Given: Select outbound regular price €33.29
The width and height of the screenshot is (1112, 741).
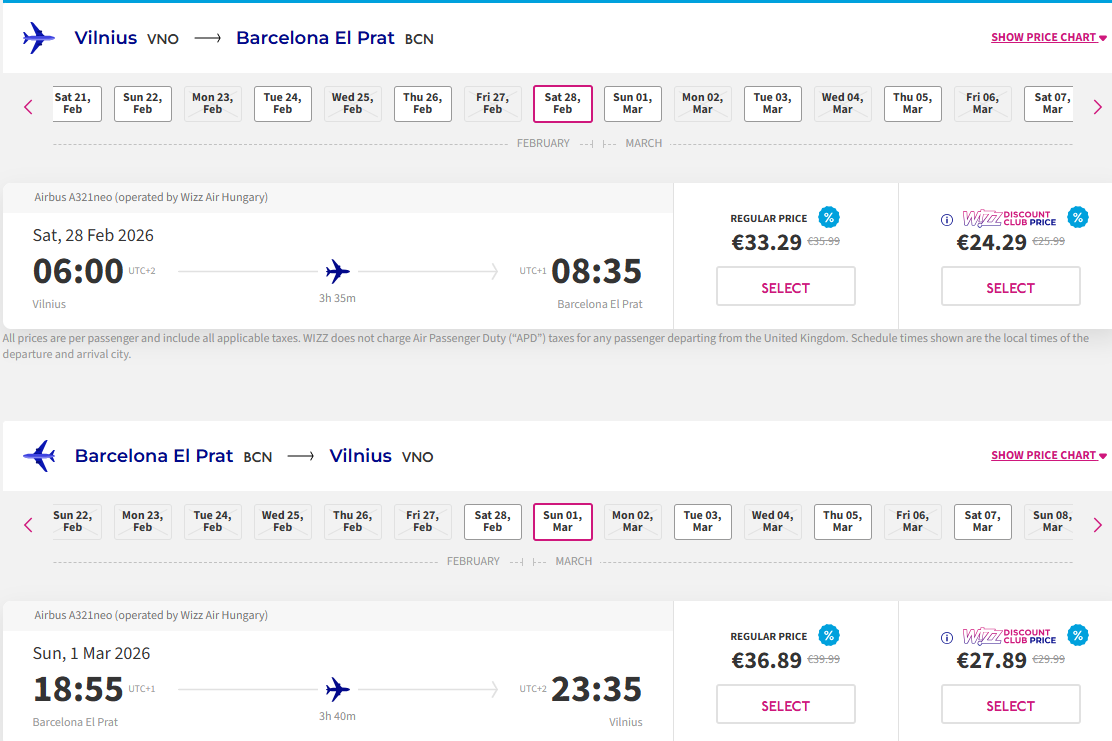Looking at the screenshot, I should [785, 287].
